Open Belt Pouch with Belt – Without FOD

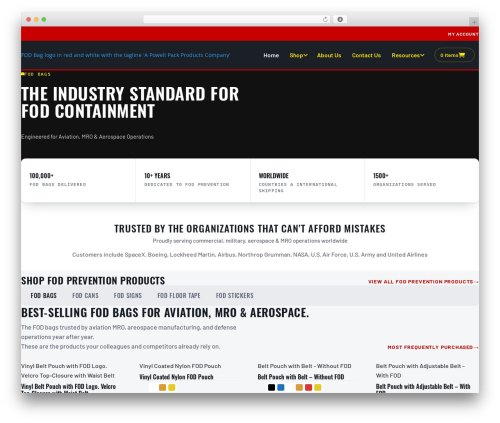301,377
